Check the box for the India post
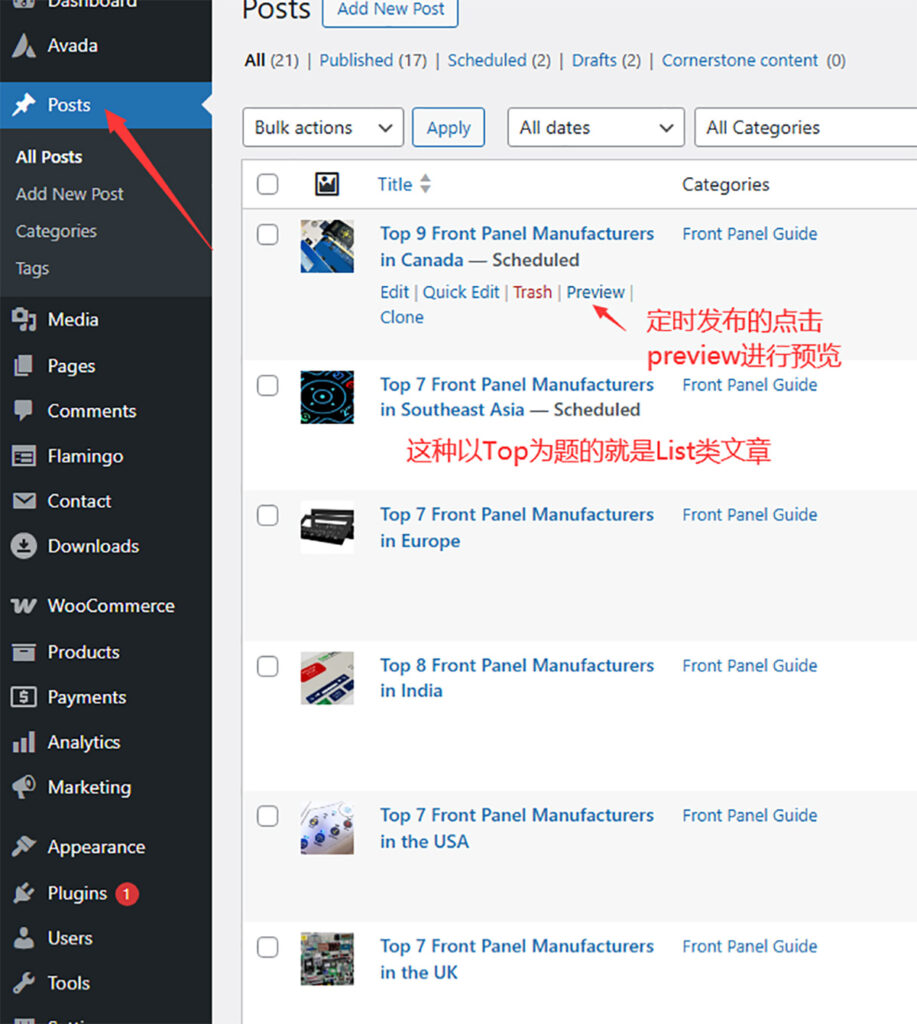Viewport: 917px width, 1024px height. pyautogui.click(x=267, y=666)
